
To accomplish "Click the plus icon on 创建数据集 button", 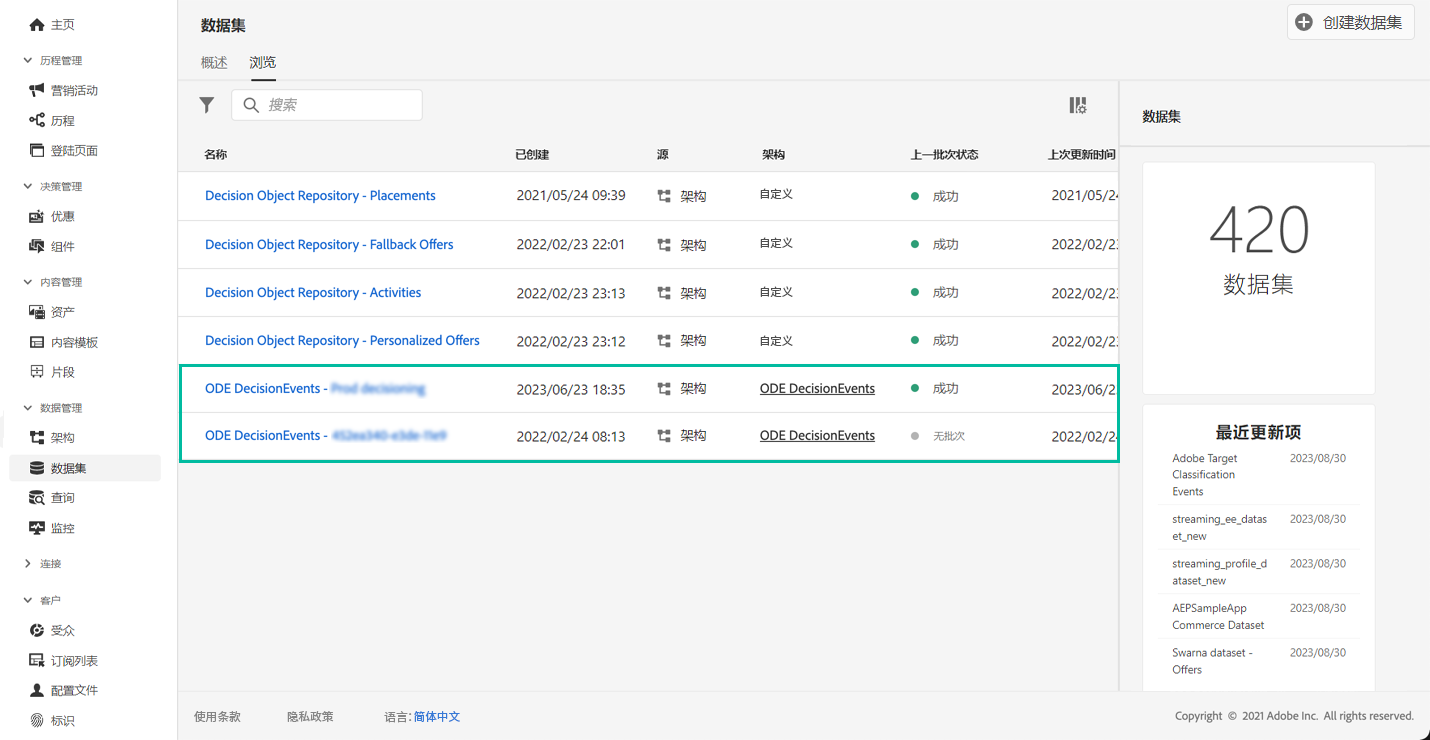I will pyautogui.click(x=1304, y=22).
